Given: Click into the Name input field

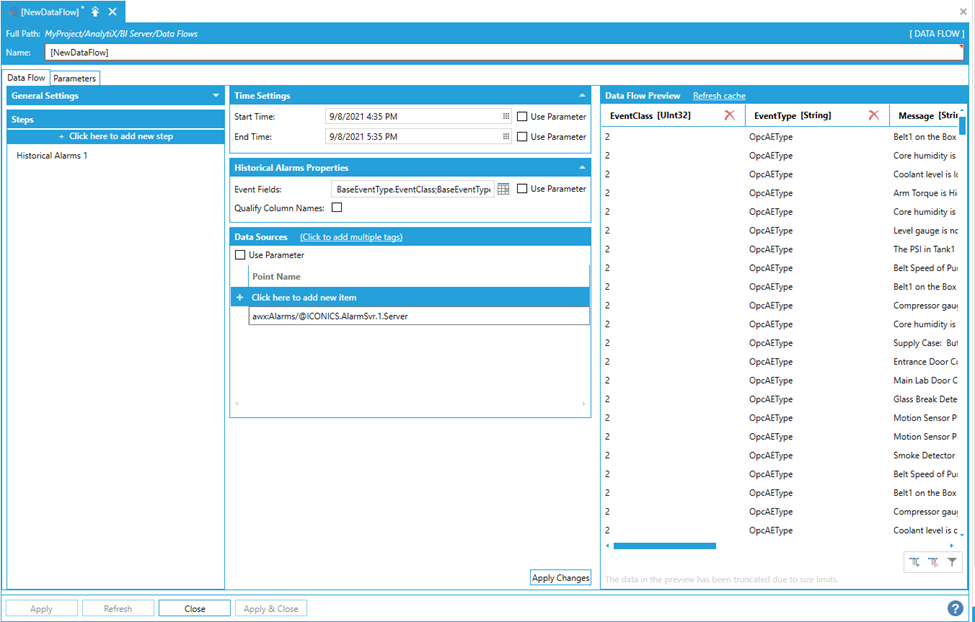Looking at the screenshot, I should [500, 52].
